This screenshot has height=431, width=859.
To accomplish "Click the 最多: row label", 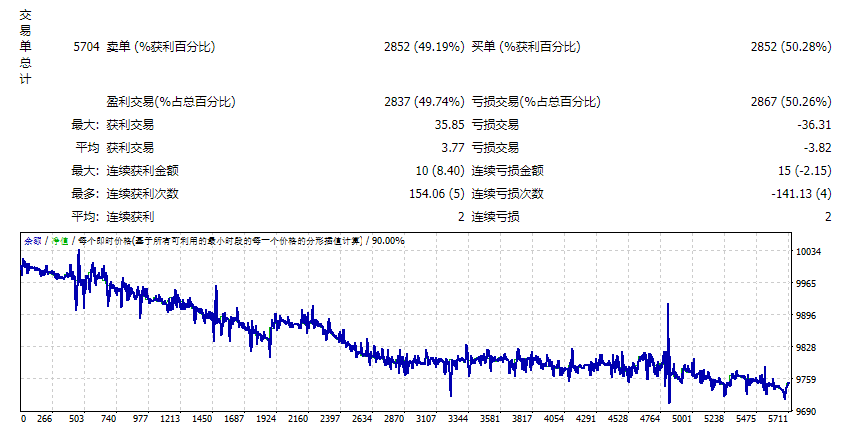I will pyautogui.click(x=85, y=194).
